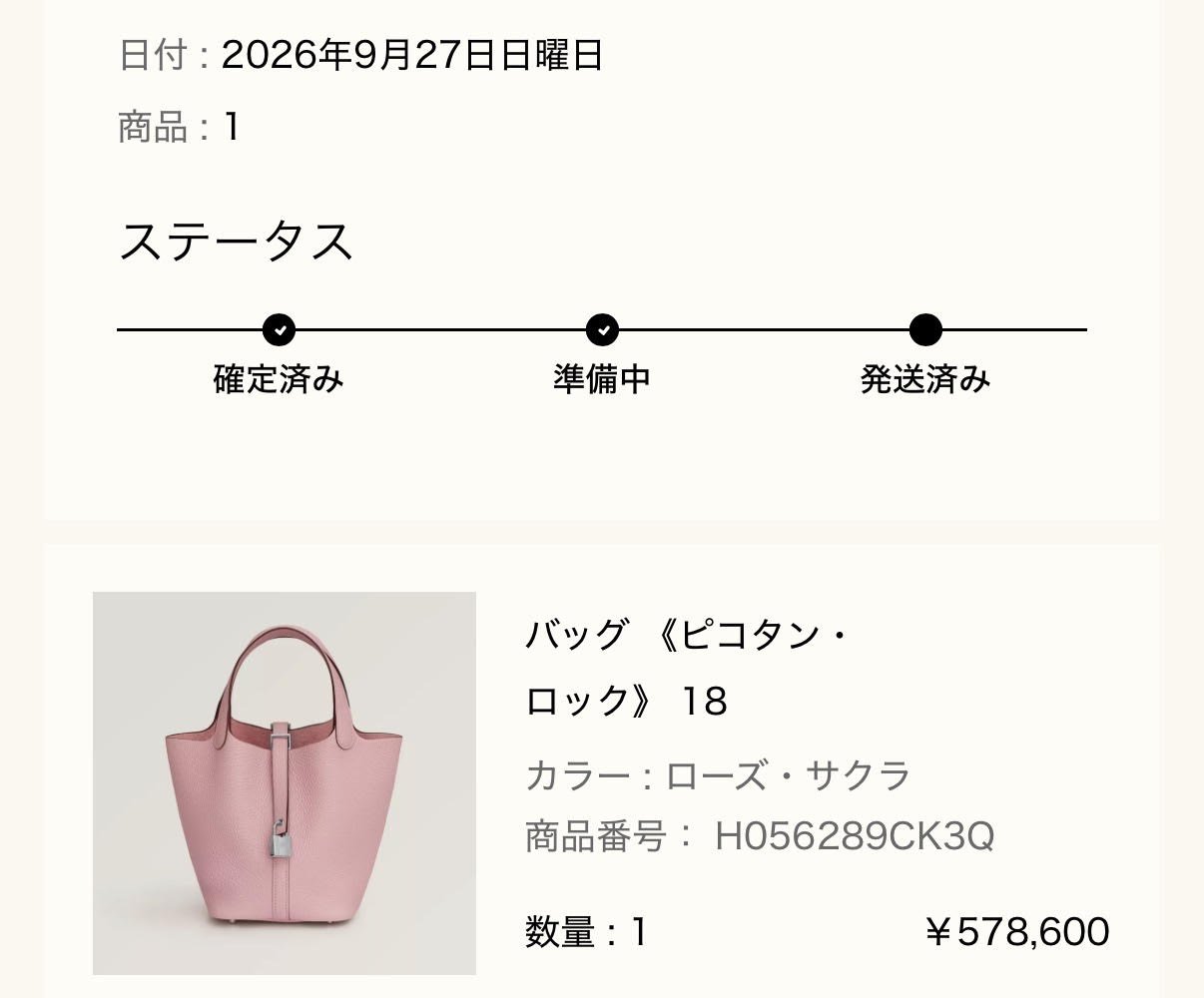
Task: Click the ローズ・サクラ color text
Action: click(789, 775)
